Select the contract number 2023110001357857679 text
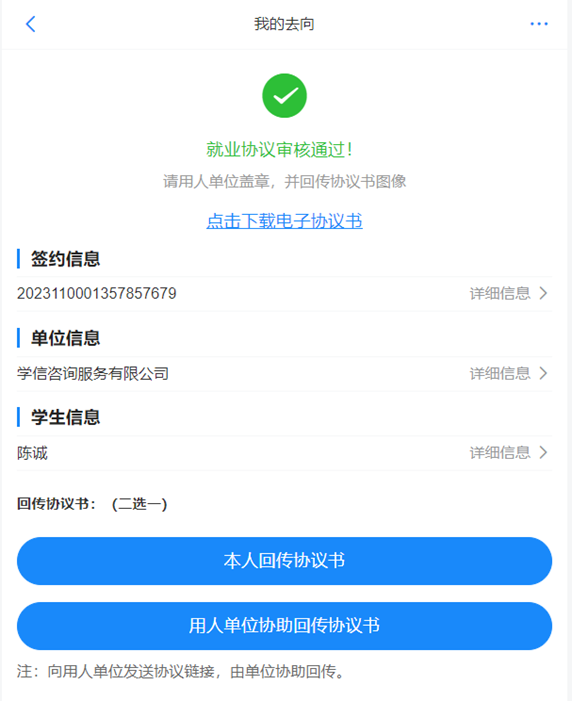572x701 pixels. pos(97,293)
